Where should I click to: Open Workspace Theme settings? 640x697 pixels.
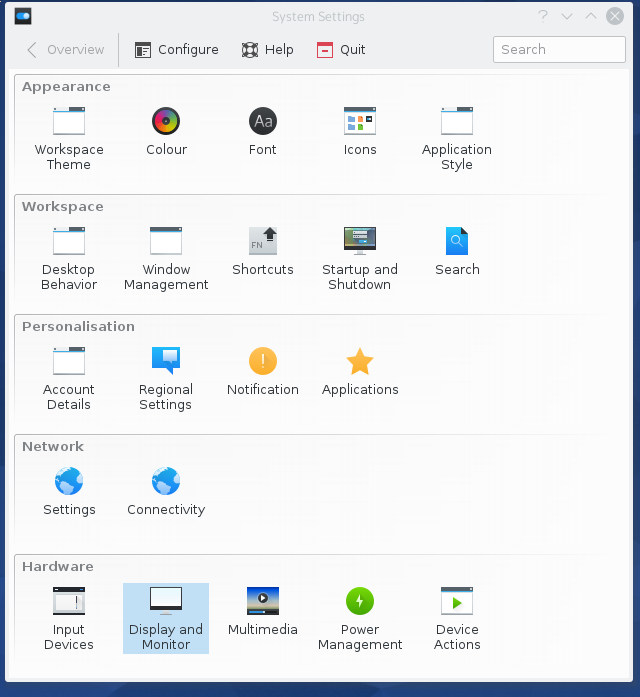(69, 138)
